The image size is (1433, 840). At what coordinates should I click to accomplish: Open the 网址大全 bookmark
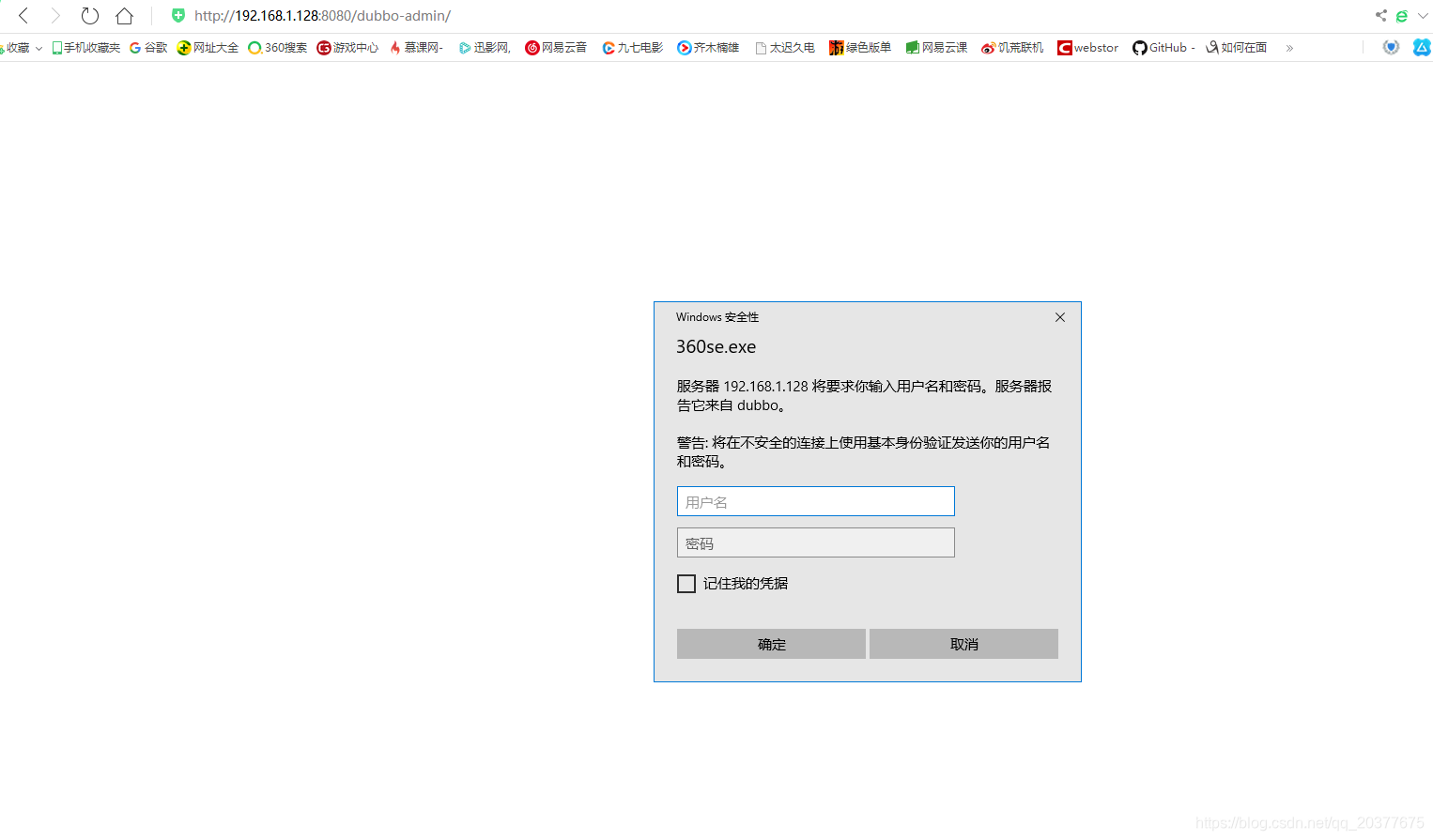click(208, 48)
